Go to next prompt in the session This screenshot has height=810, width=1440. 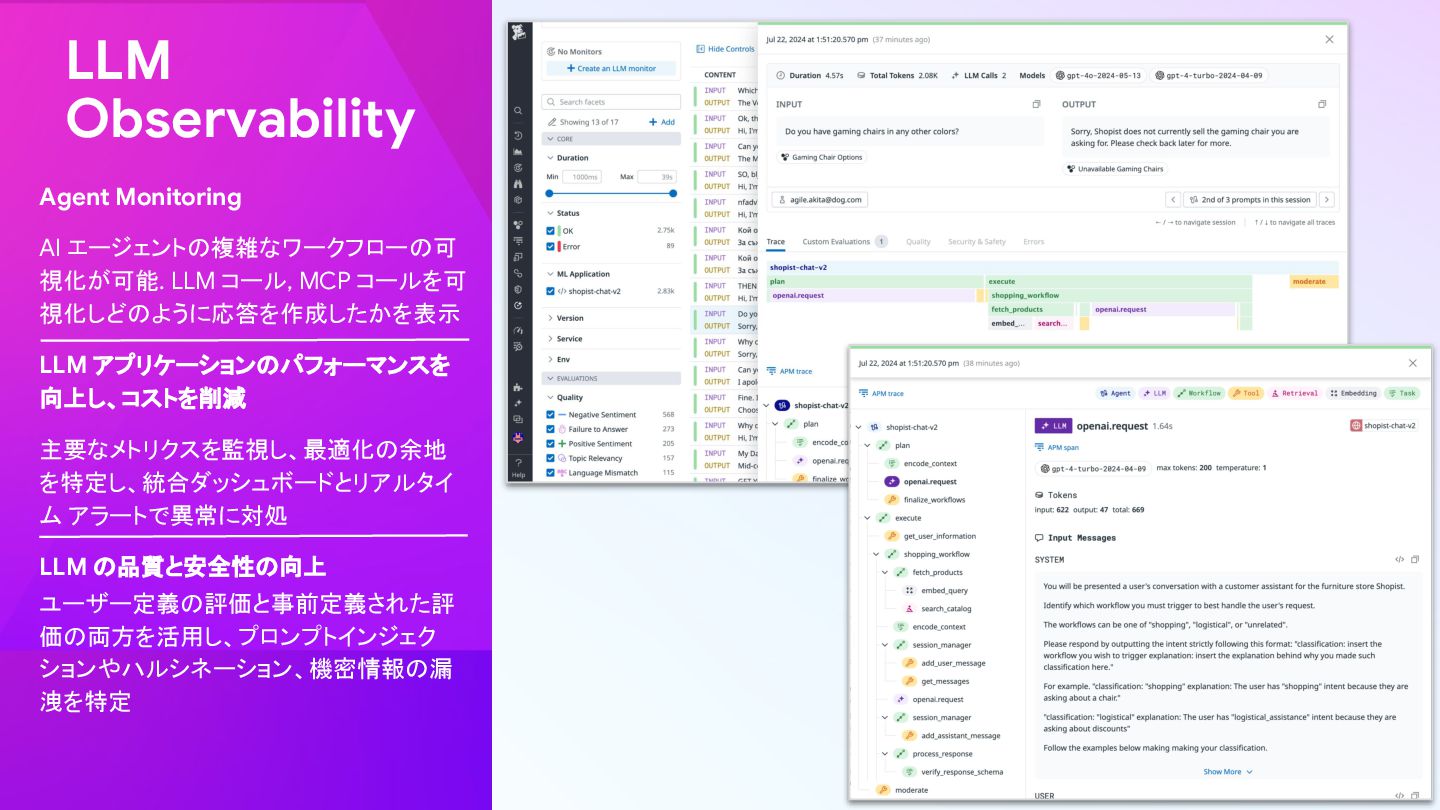[1327, 199]
